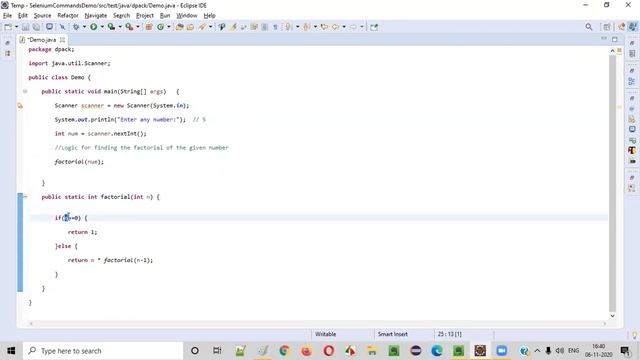Image resolution: width=640 pixels, height=360 pixels.
Task: Minimize the editor area button
Action: [x=604, y=39]
